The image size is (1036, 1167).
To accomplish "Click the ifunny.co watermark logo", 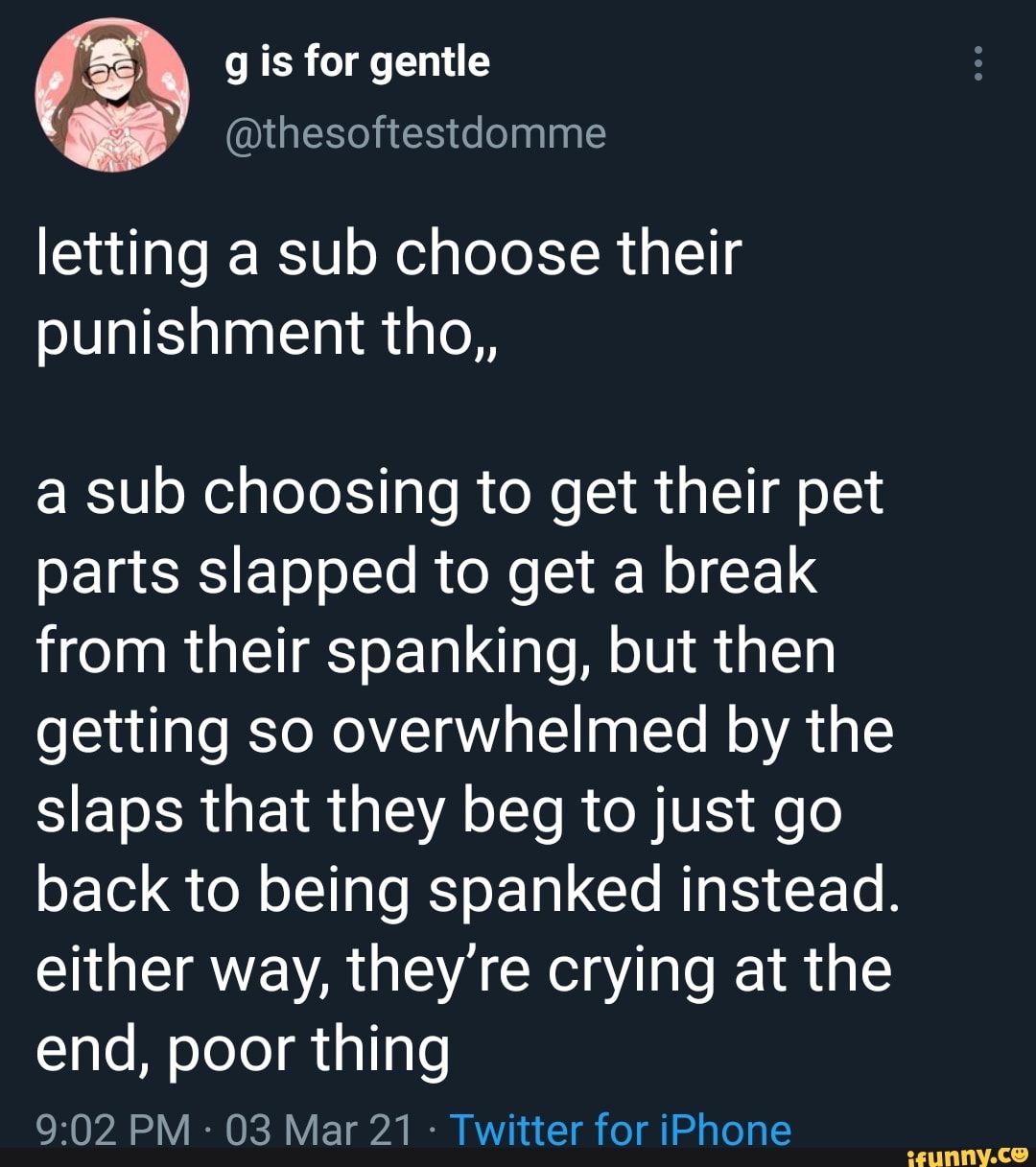I will click(966, 1155).
